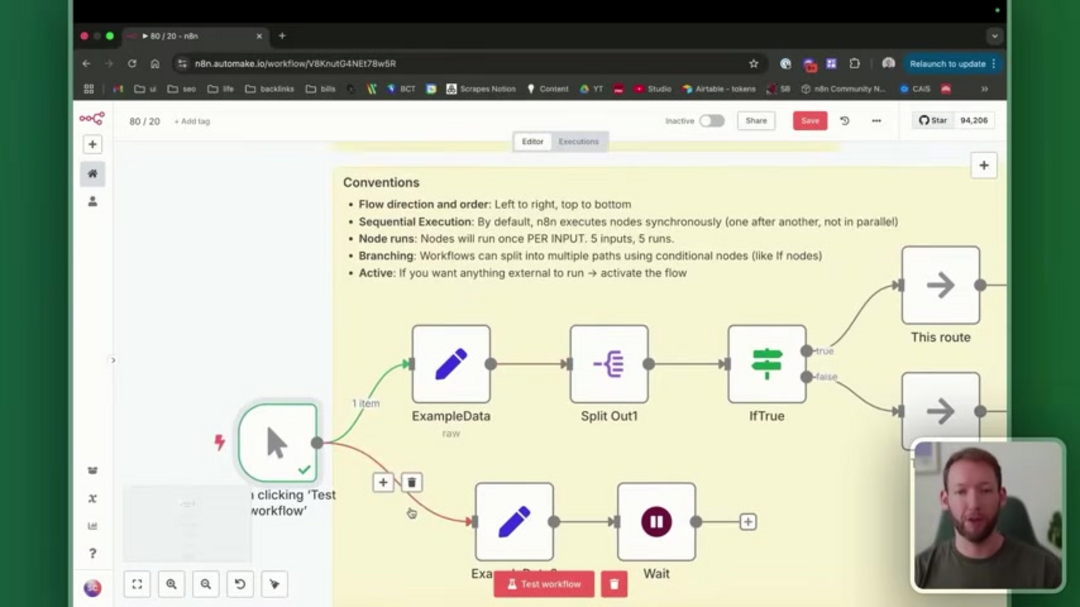Open the ExampleData edit node
This screenshot has height=607, width=1080.
pos(451,364)
